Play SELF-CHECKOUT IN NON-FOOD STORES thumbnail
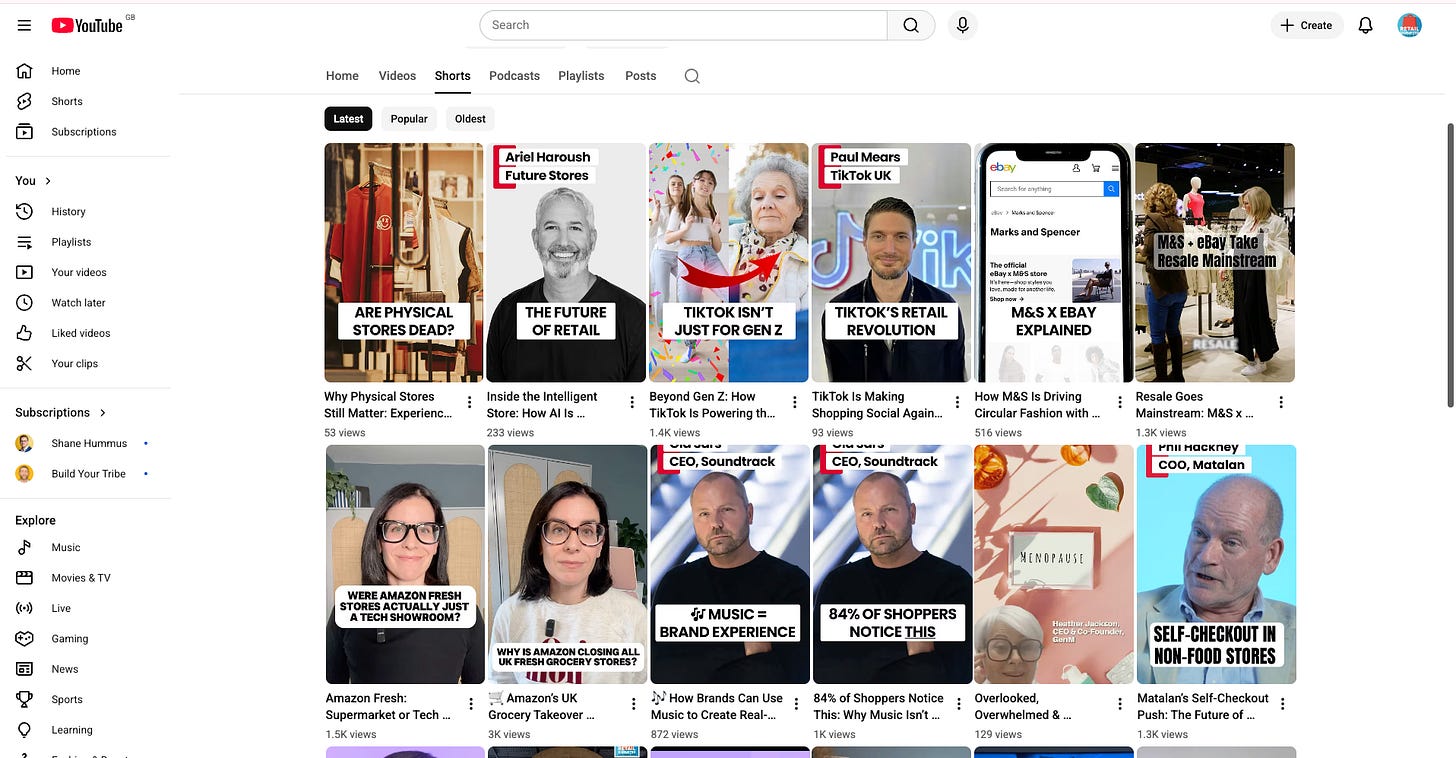 (x=1216, y=564)
